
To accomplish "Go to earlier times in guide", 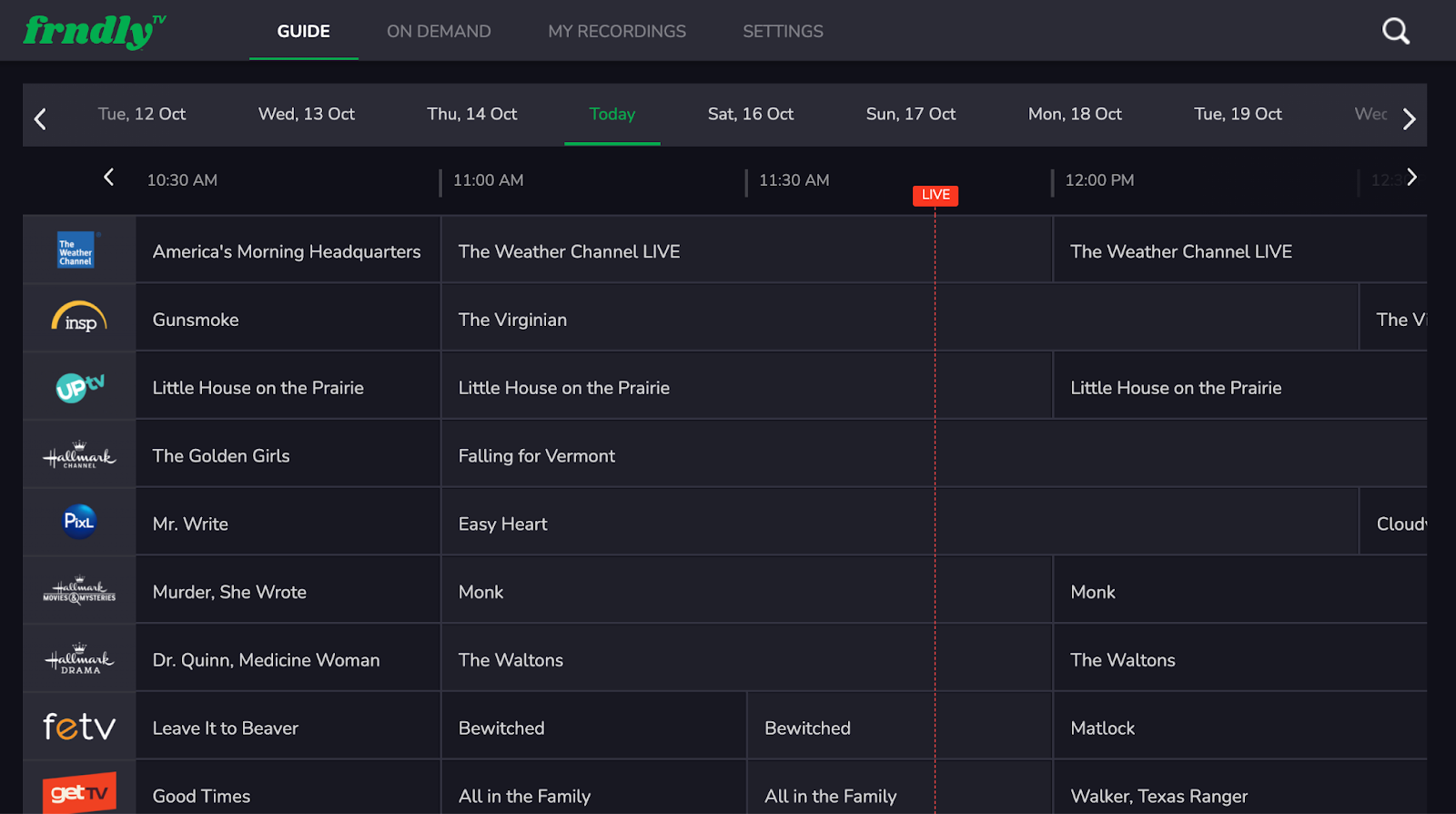I will [x=108, y=178].
